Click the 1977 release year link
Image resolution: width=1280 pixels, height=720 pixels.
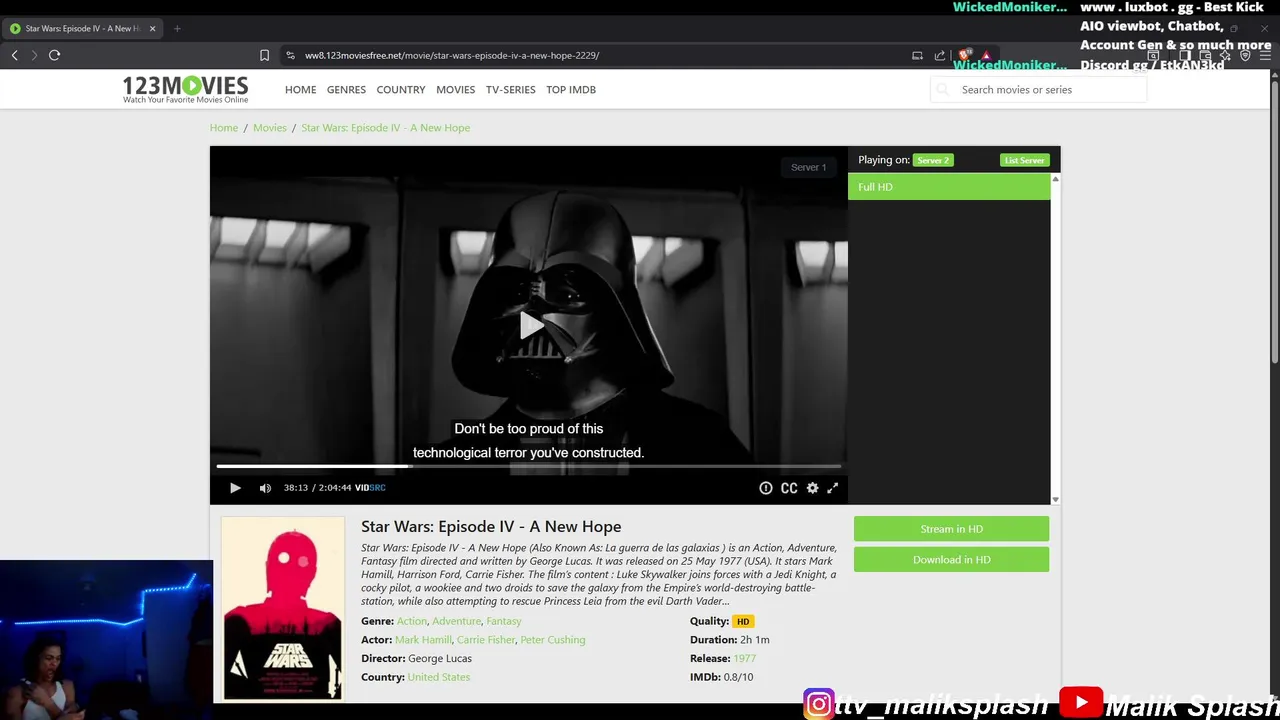point(744,658)
